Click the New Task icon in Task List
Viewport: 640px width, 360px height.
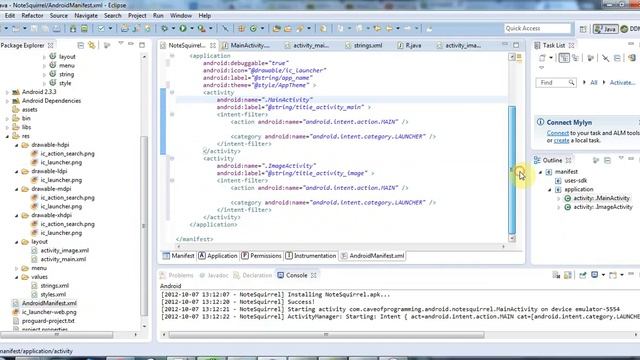click(542, 58)
